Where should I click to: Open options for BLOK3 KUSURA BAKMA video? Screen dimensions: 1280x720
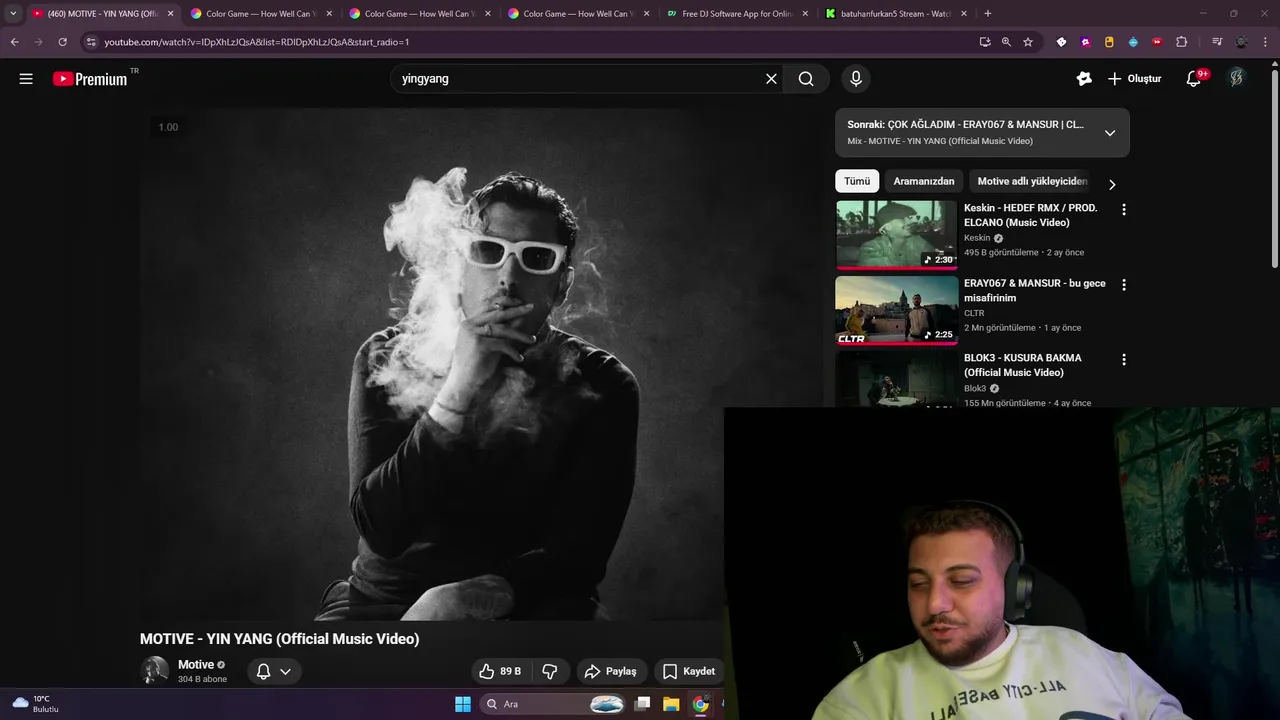point(1124,360)
